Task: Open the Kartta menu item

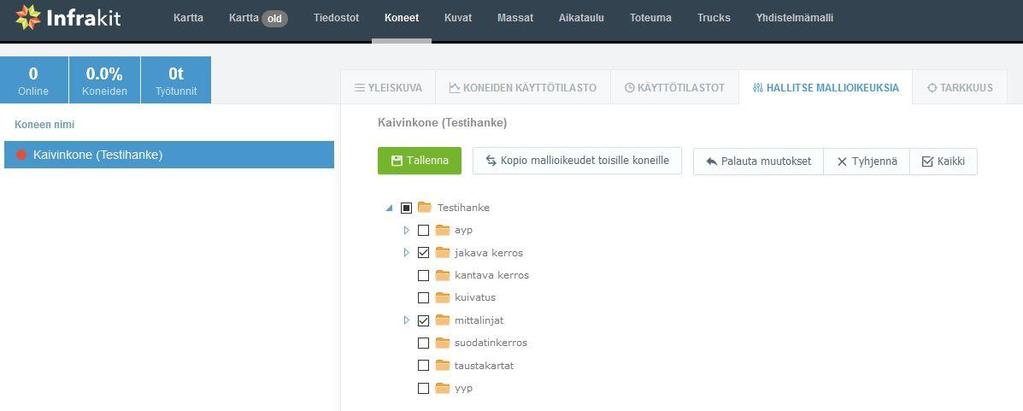Action: (189, 18)
